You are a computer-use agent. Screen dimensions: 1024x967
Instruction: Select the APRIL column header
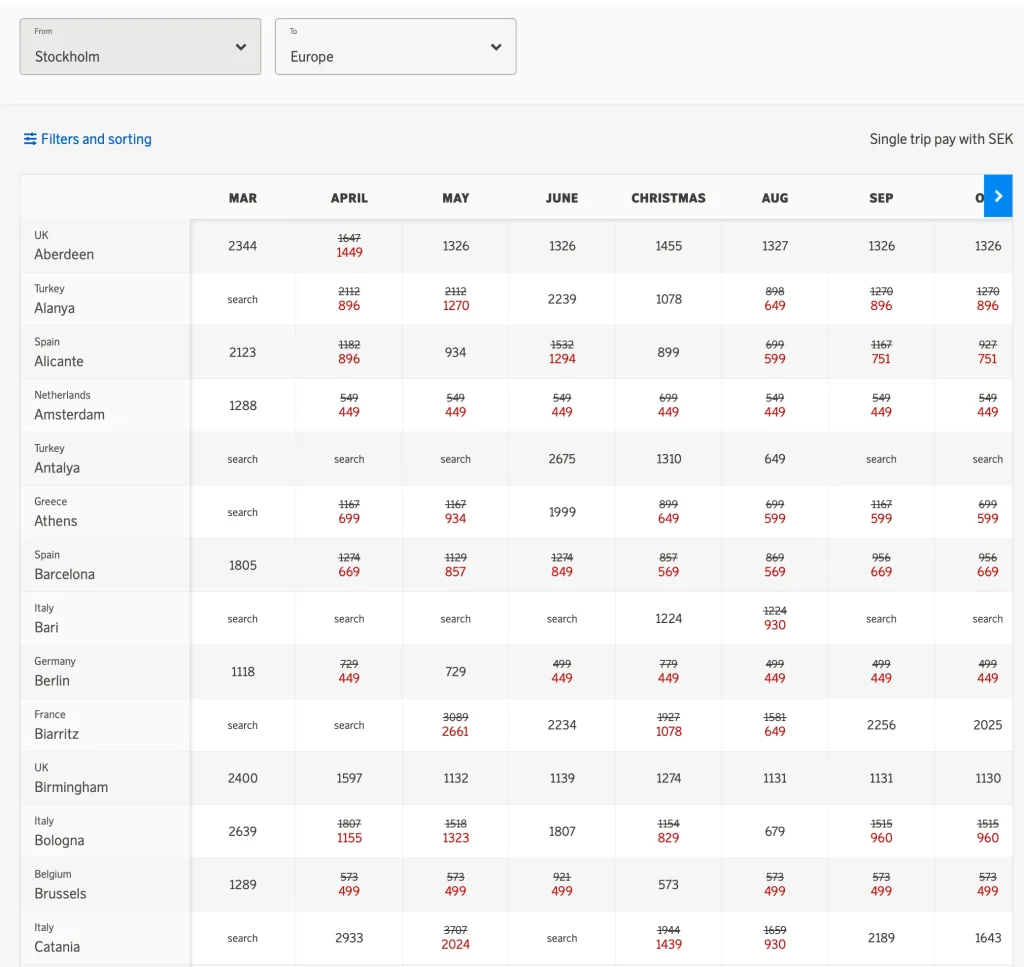349,198
